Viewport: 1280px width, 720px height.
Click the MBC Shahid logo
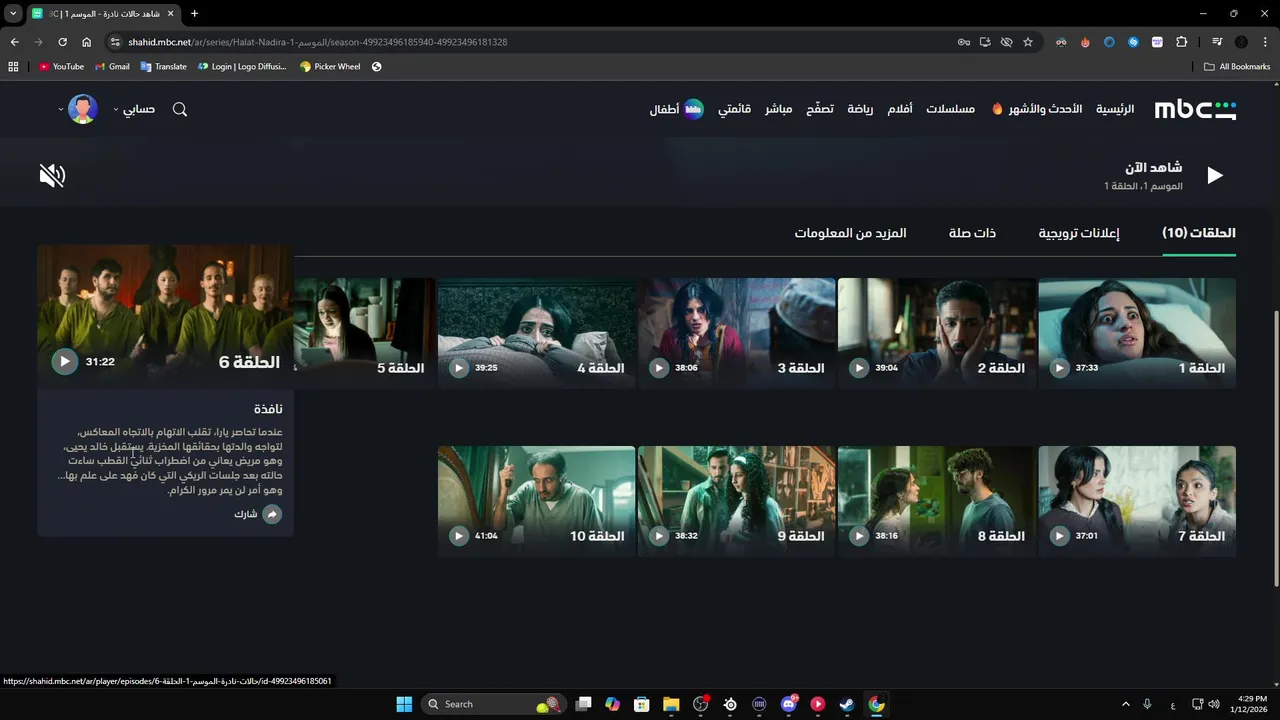[1195, 109]
